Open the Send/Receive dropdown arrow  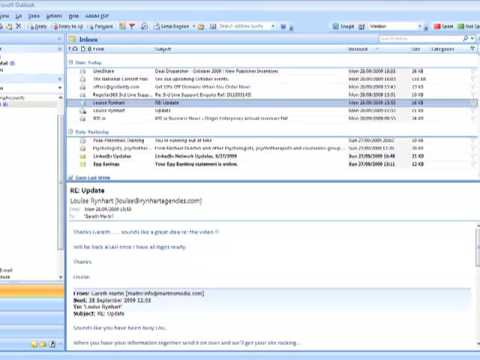click(194, 26)
